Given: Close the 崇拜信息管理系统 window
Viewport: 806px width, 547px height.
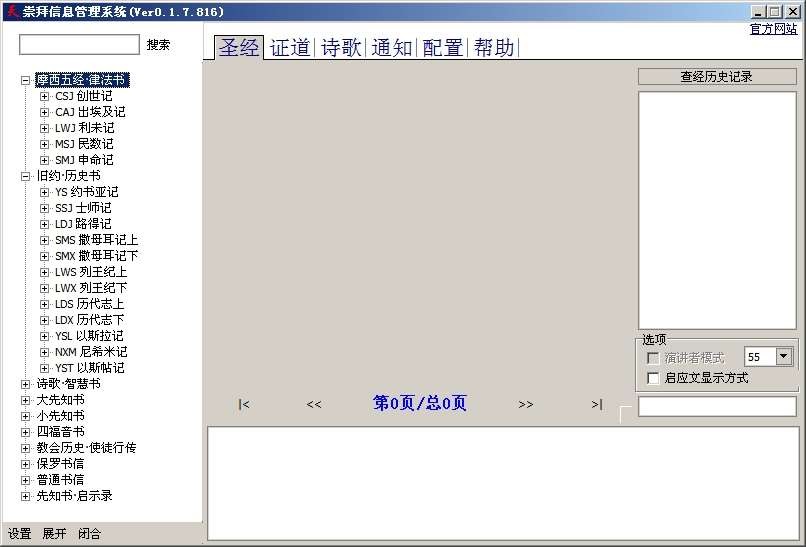Looking at the screenshot, I should [793, 11].
